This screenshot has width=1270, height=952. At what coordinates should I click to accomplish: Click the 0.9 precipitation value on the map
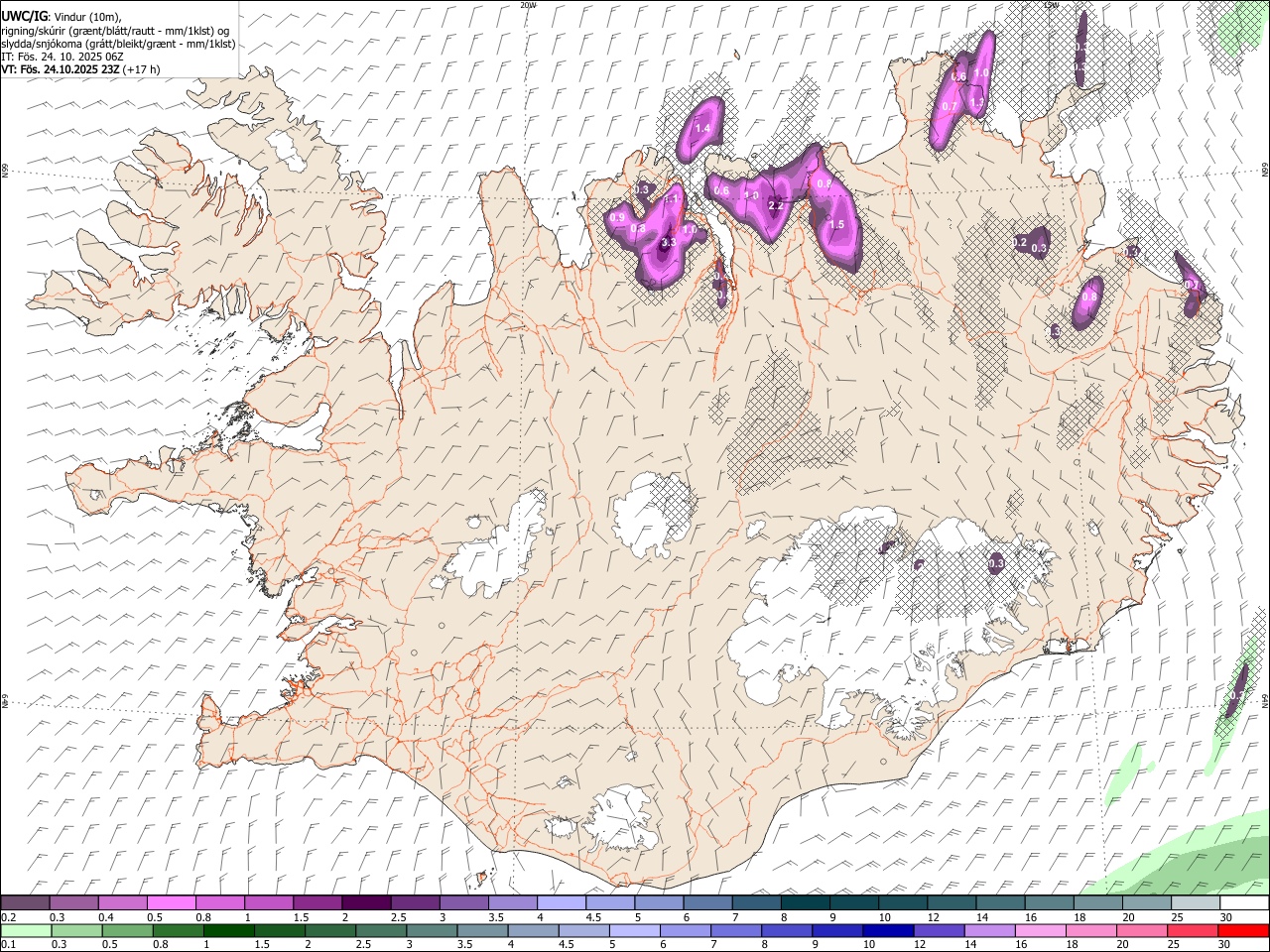[x=617, y=218]
